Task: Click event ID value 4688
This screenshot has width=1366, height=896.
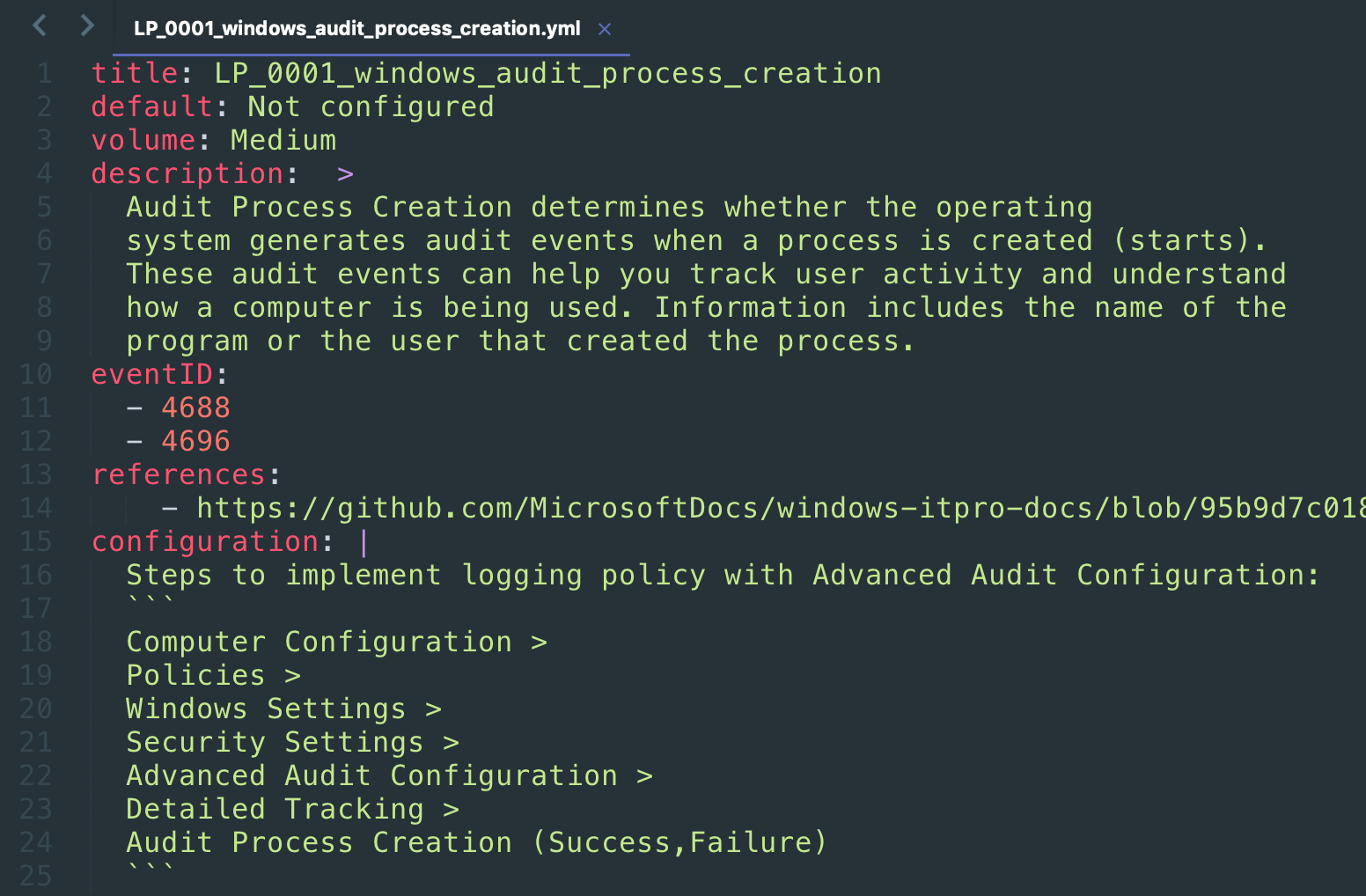Action: click(195, 408)
